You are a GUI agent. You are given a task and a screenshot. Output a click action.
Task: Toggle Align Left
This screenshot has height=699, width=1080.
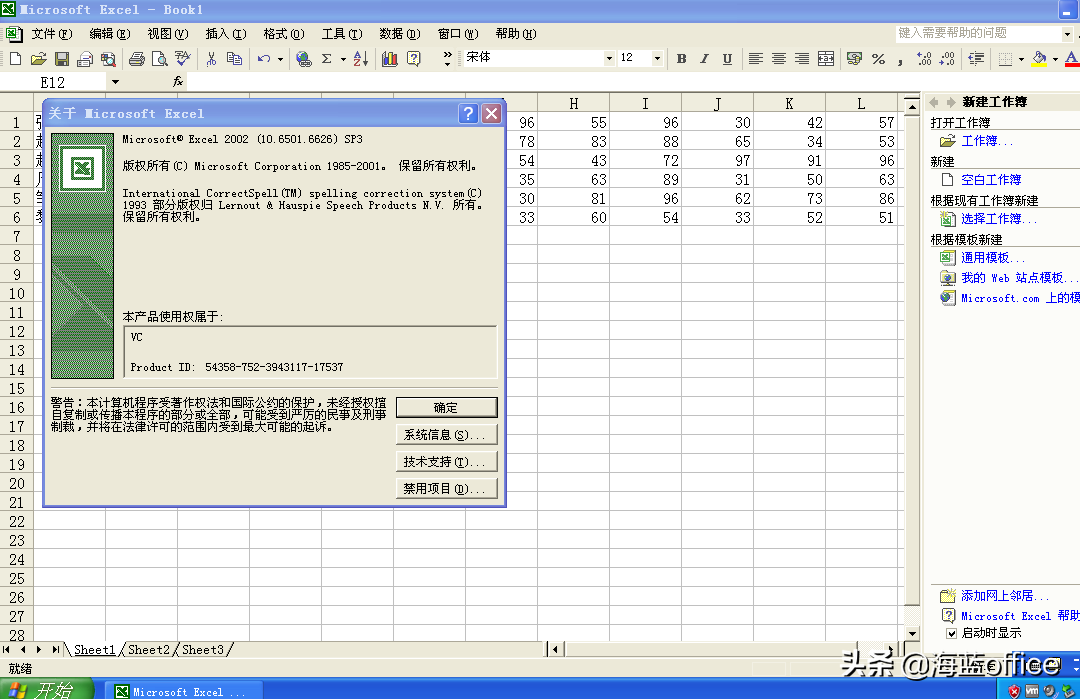[756, 59]
